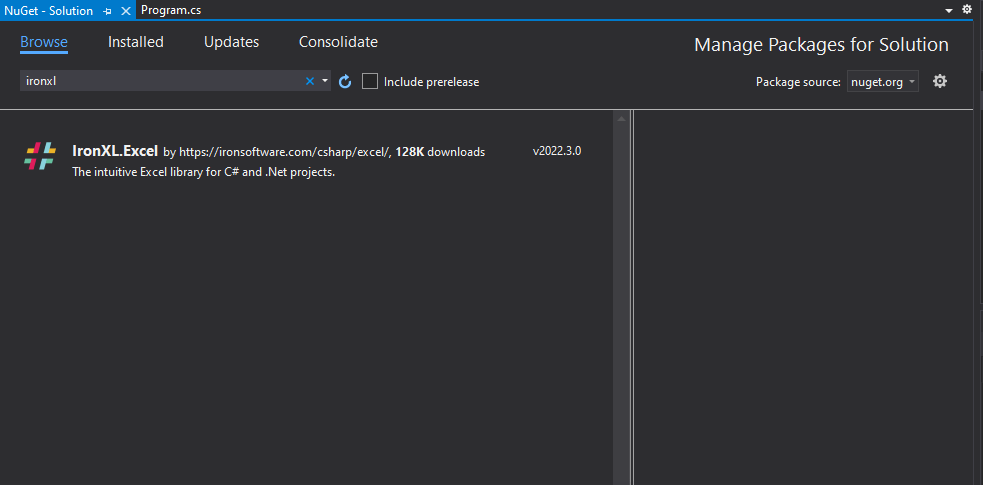Screen dimensions: 983x485
Task: Click the package list vertical scrollbar
Action: click(x=620, y=300)
